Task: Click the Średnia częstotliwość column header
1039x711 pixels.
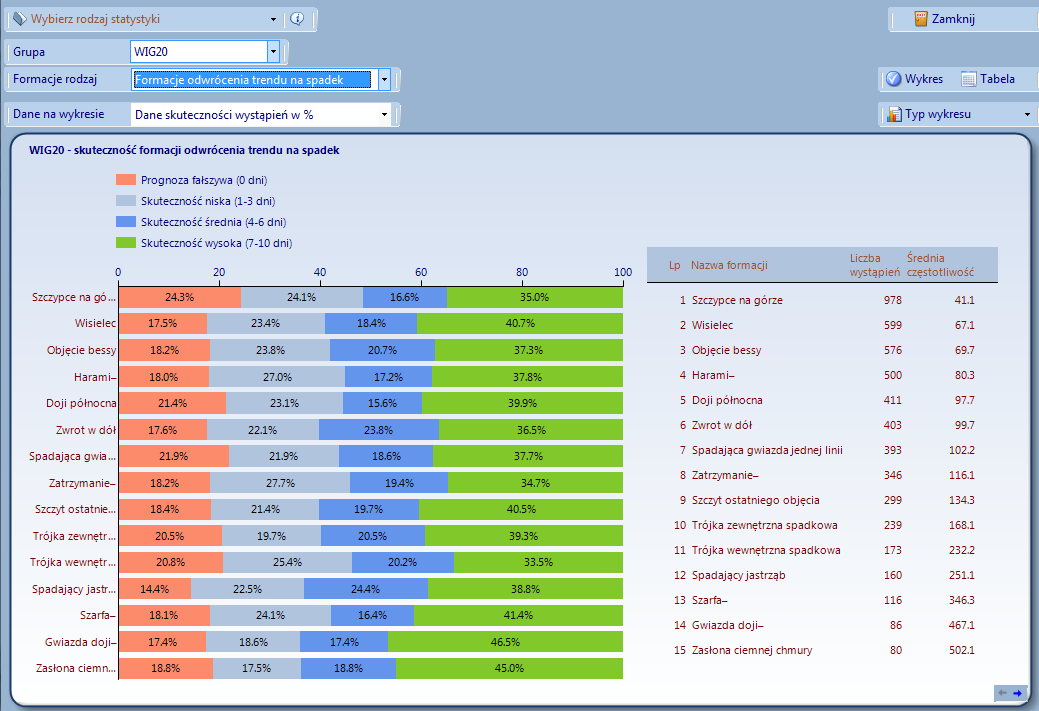Action: (x=940, y=265)
